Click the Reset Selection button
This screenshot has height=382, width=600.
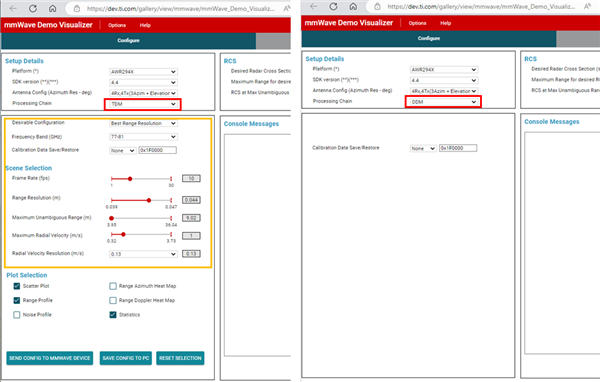tap(180, 358)
